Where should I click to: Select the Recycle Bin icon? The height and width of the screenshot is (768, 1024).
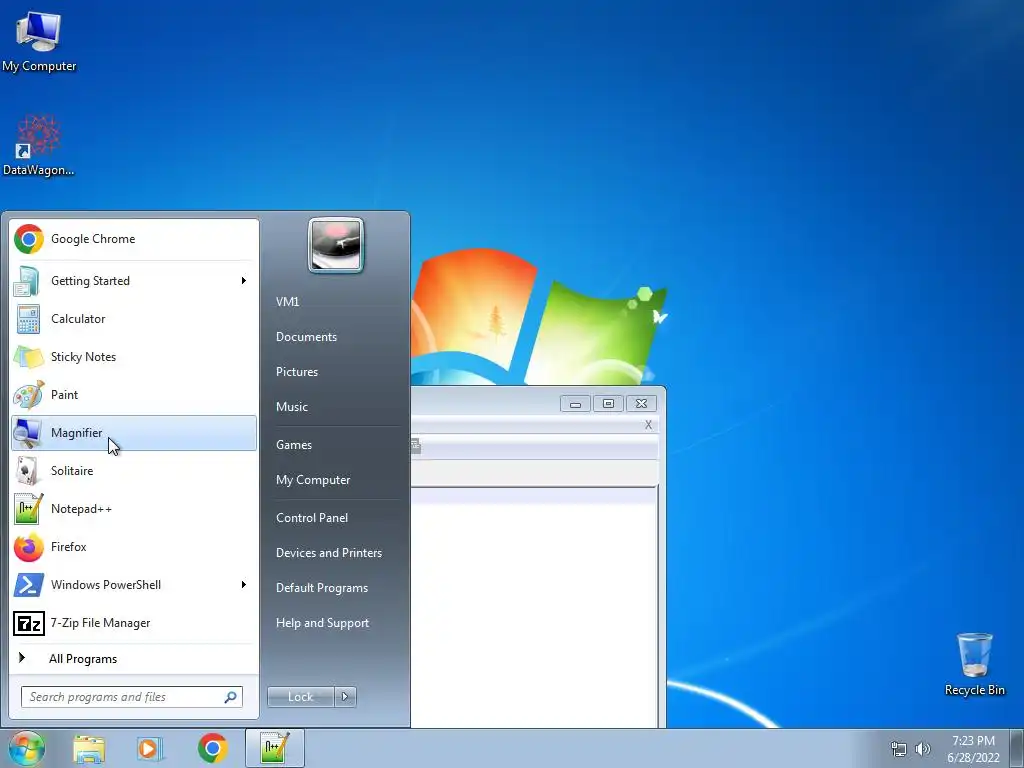974,664
